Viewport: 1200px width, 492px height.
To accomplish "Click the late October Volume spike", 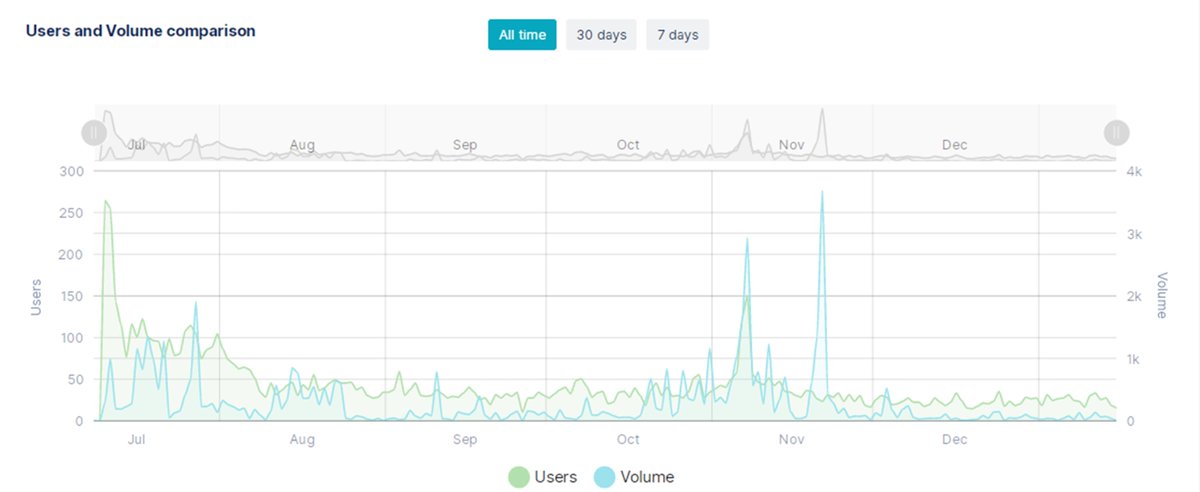I will [747, 239].
